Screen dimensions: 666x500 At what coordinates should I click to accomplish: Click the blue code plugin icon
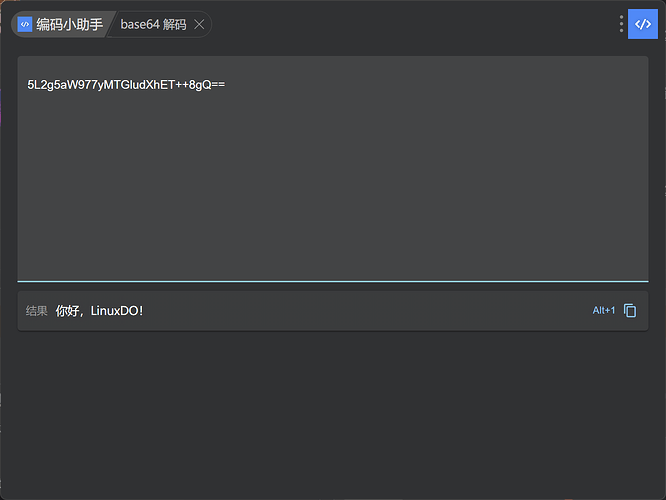pyautogui.click(x=643, y=24)
